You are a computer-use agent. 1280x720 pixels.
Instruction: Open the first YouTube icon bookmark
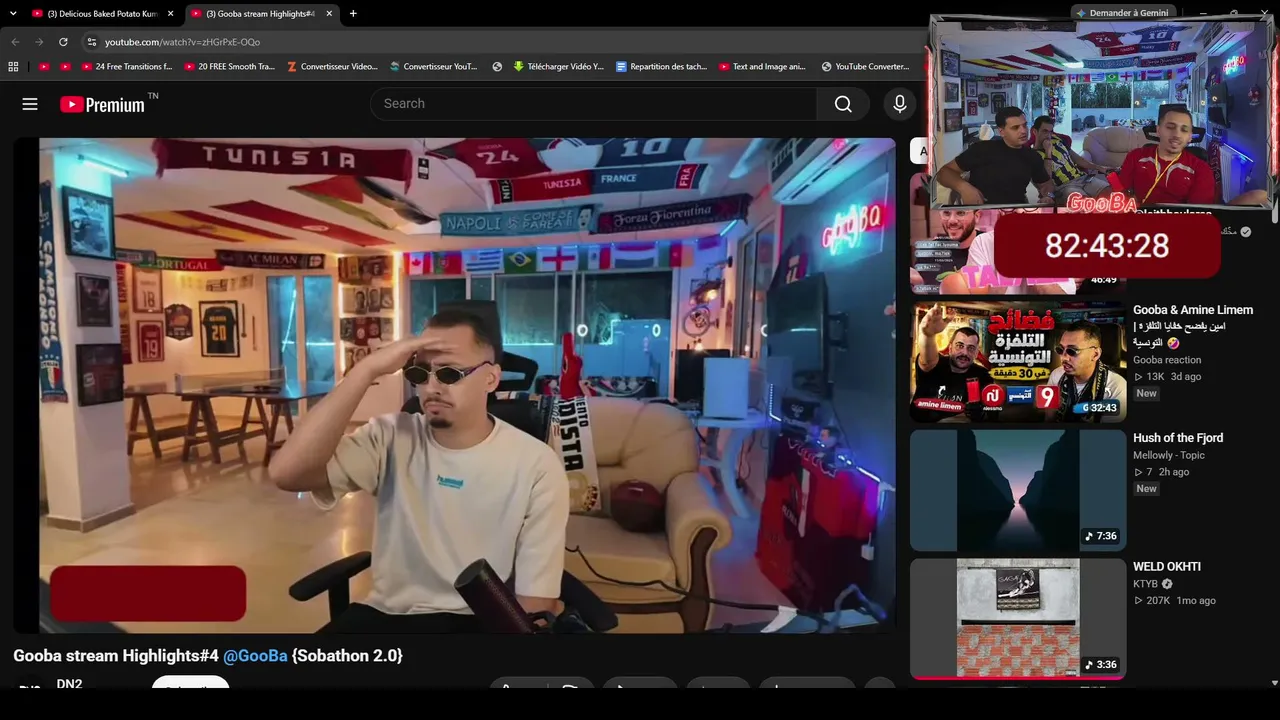point(44,67)
